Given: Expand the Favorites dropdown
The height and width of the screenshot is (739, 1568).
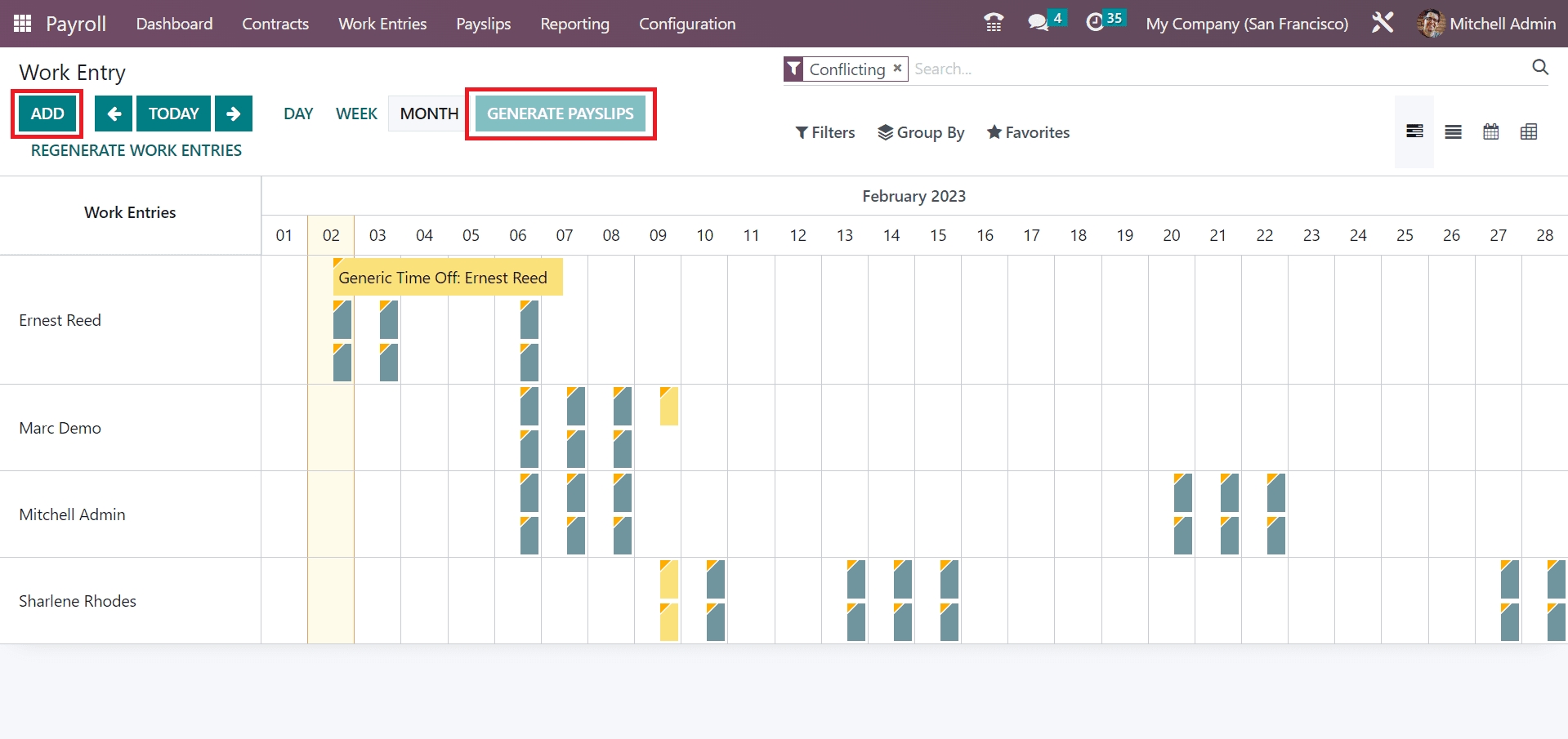Looking at the screenshot, I should coord(1028,132).
